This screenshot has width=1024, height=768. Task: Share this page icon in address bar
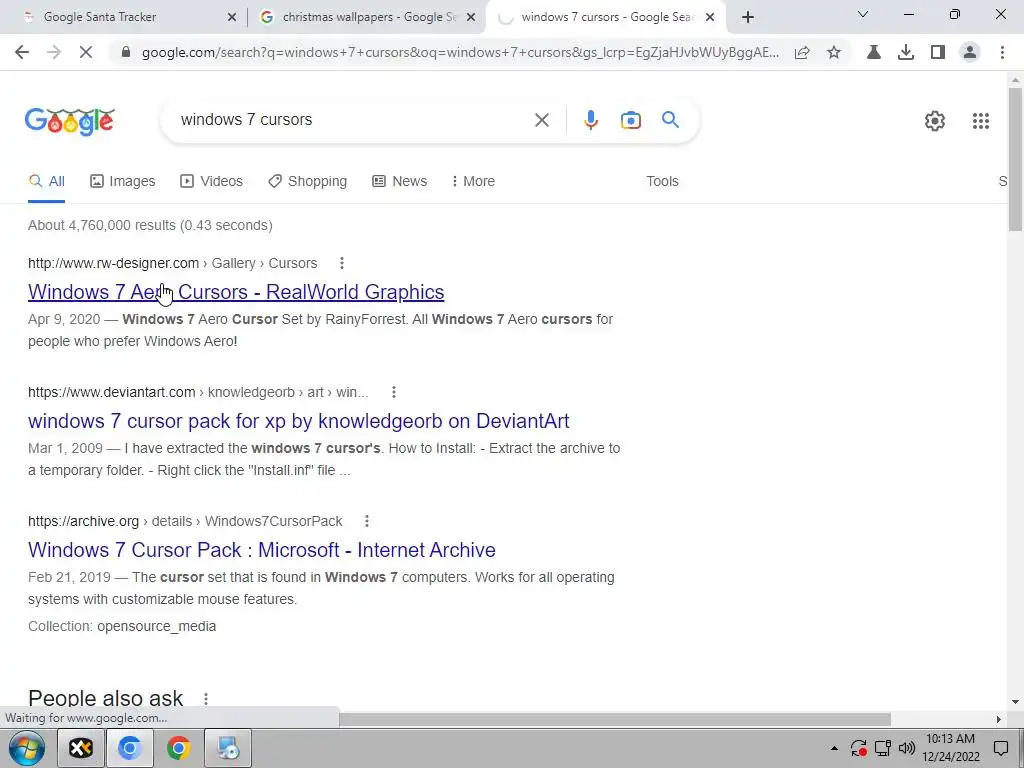click(802, 52)
